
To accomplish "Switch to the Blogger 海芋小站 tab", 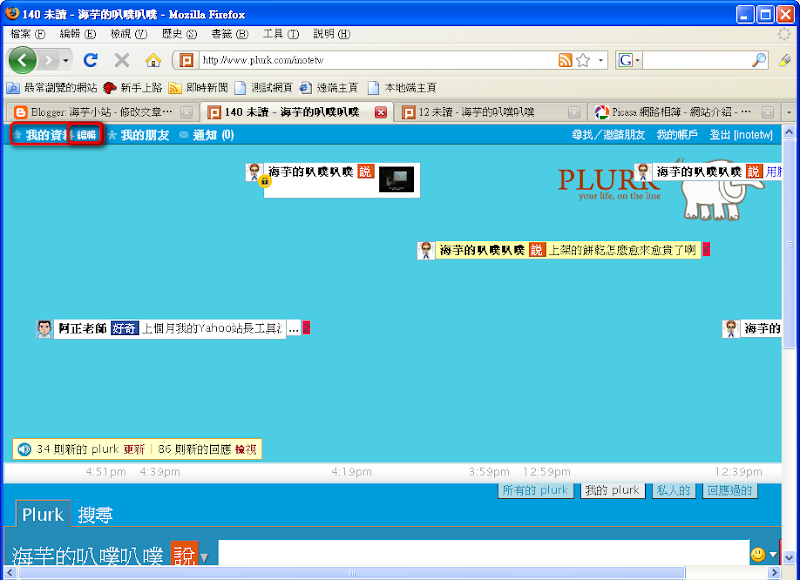I will [x=101, y=112].
